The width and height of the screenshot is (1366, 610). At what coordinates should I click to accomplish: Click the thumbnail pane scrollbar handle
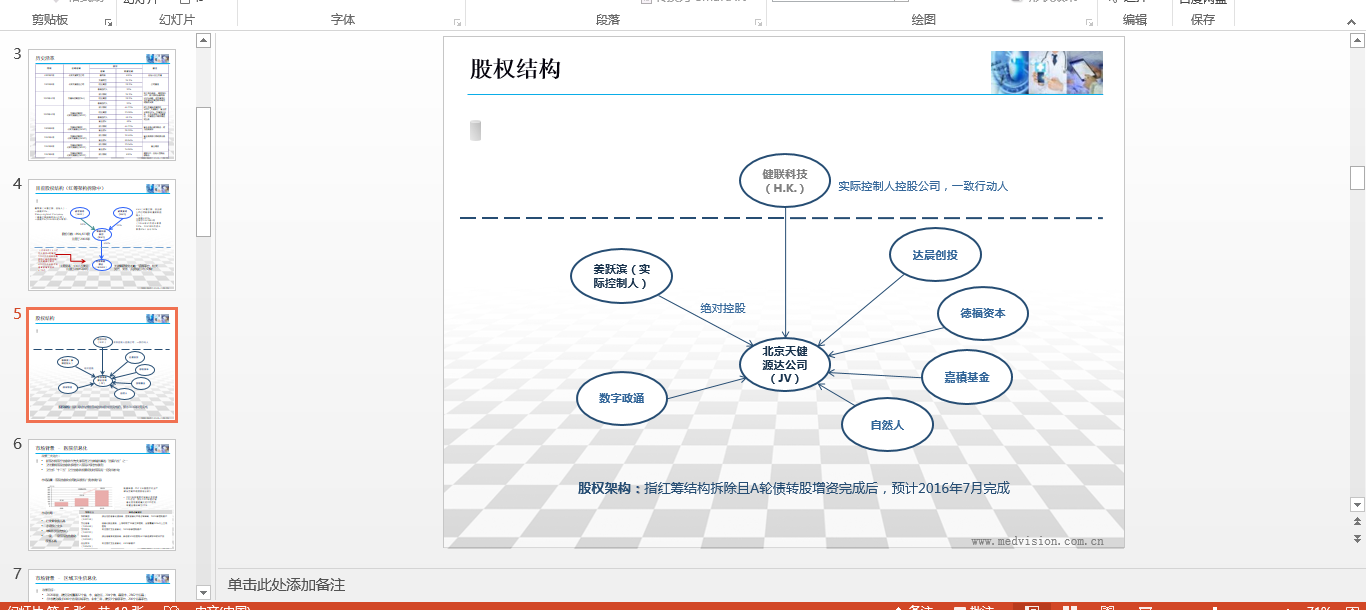pyautogui.click(x=203, y=171)
